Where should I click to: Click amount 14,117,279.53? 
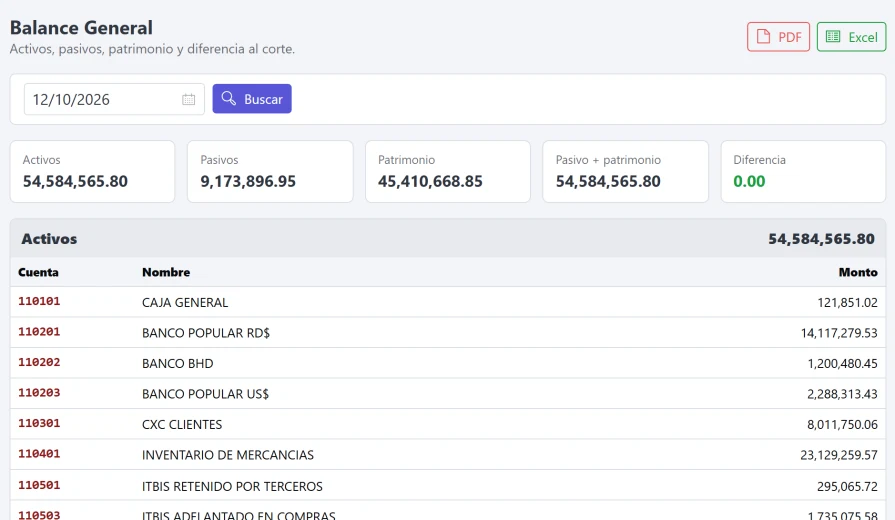pyautogui.click(x=839, y=333)
